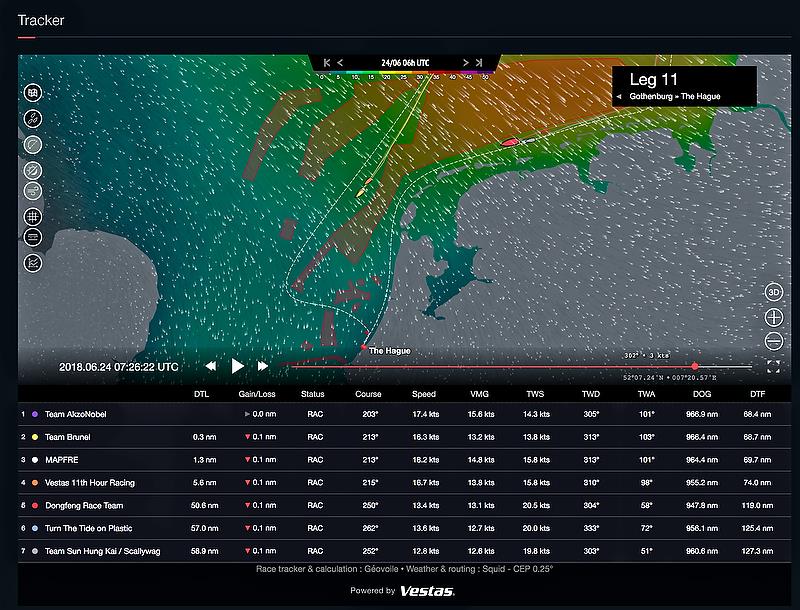Rewind the race playback
800x610 pixels.
211,366
